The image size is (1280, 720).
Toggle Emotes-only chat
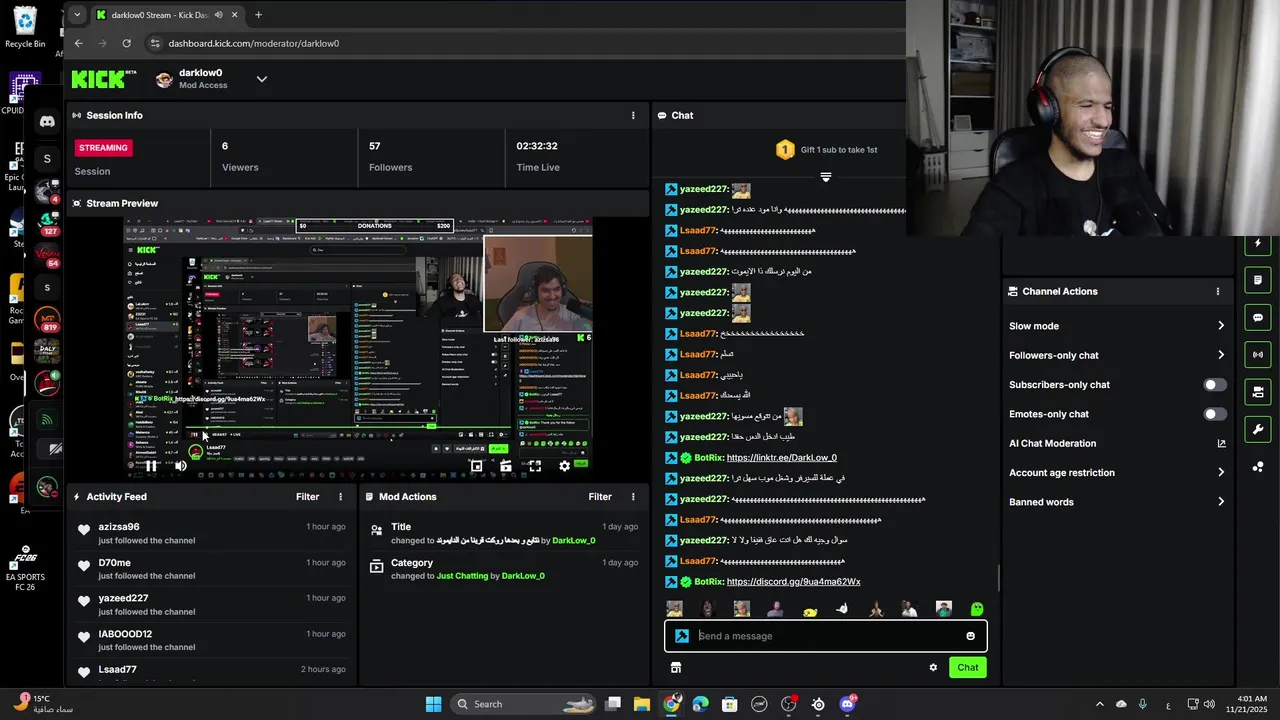[1215, 414]
